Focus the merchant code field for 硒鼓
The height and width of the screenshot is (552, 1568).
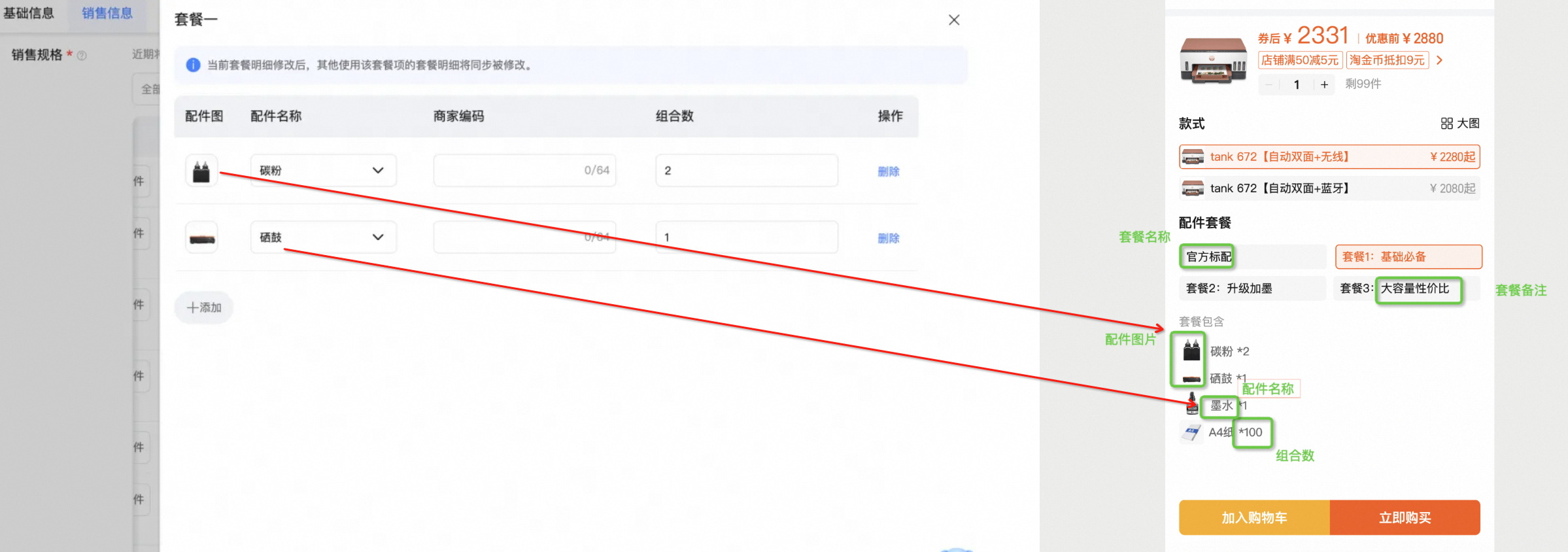tap(524, 237)
